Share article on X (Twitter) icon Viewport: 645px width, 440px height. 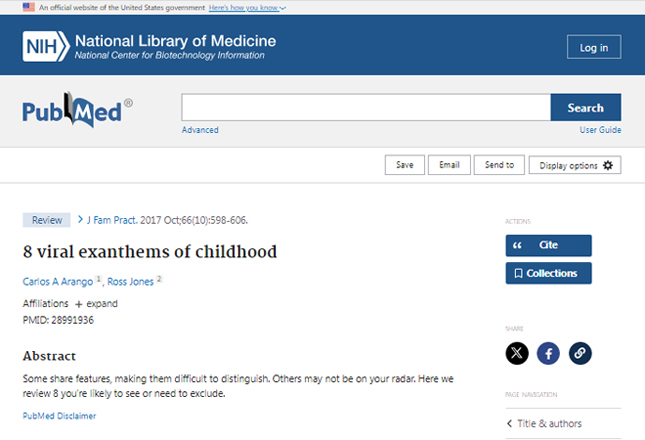pos(517,353)
